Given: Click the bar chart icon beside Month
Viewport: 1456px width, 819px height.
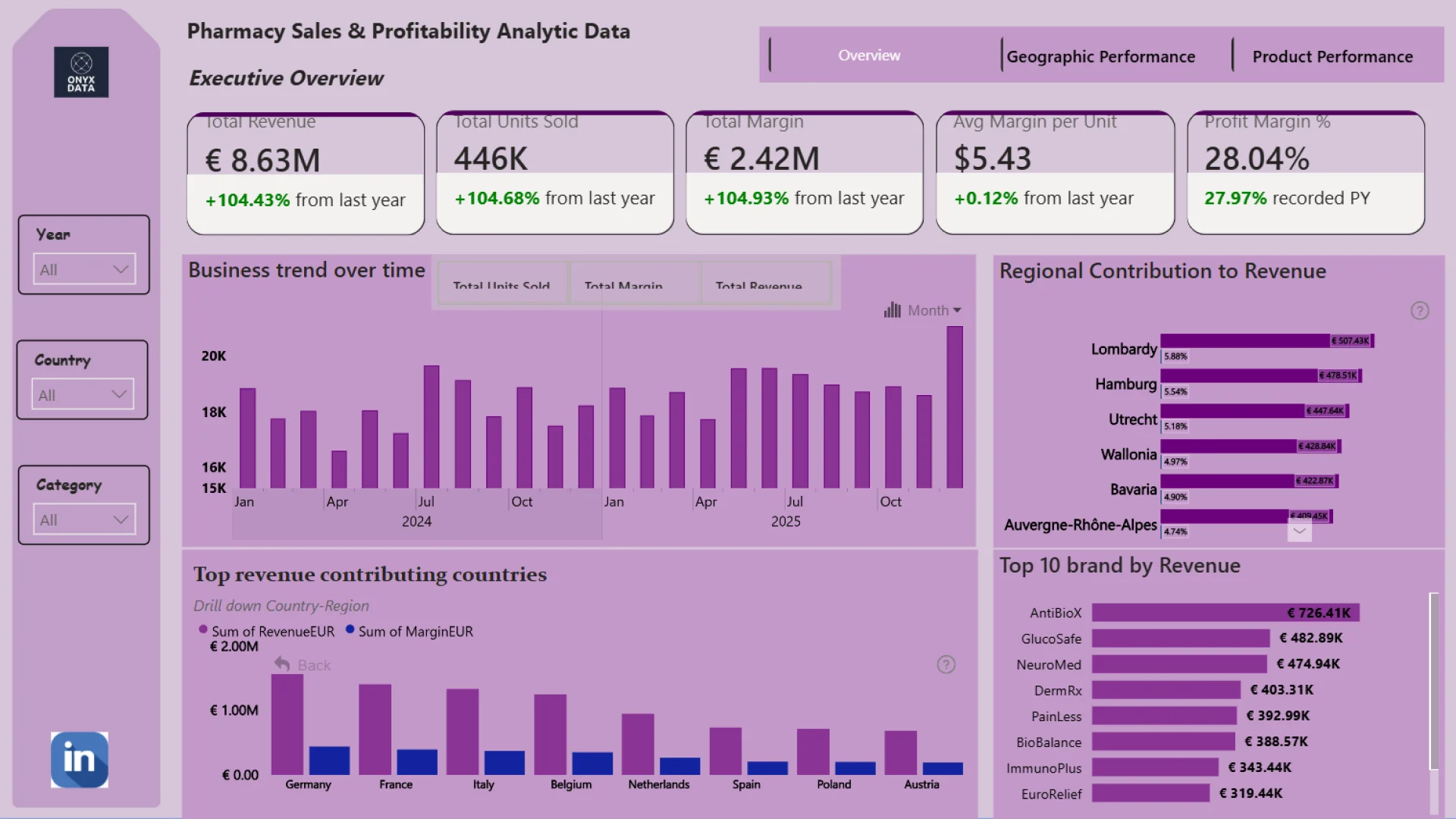Looking at the screenshot, I should [x=893, y=310].
